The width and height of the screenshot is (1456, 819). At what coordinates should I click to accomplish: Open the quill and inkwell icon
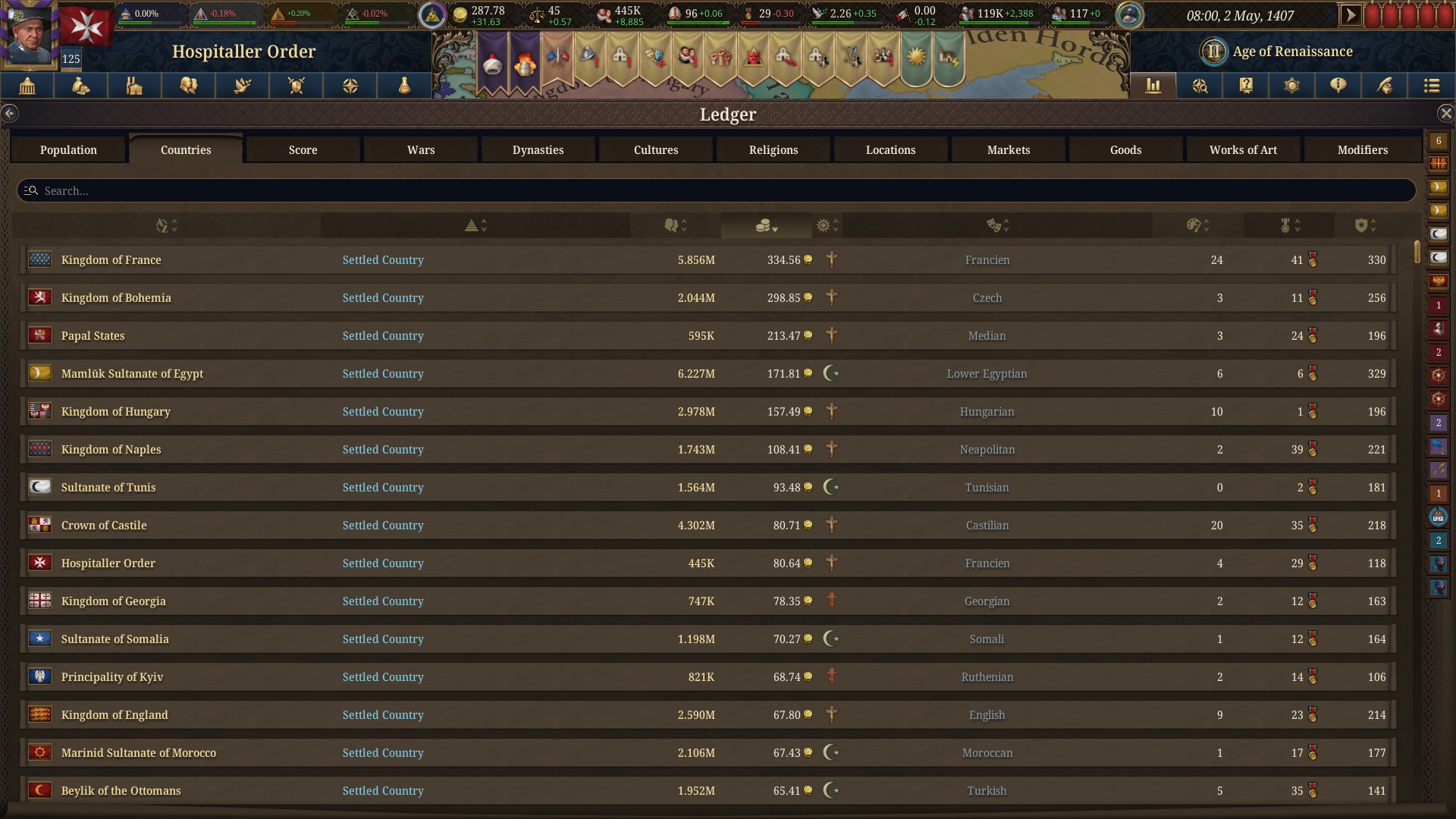pyautogui.click(x=1385, y=86)
